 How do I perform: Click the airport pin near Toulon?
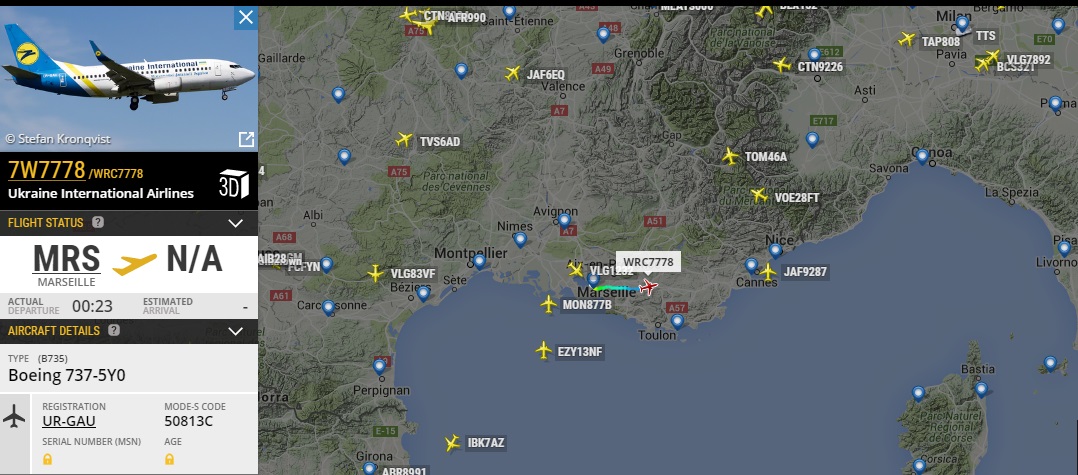[677, 320]
